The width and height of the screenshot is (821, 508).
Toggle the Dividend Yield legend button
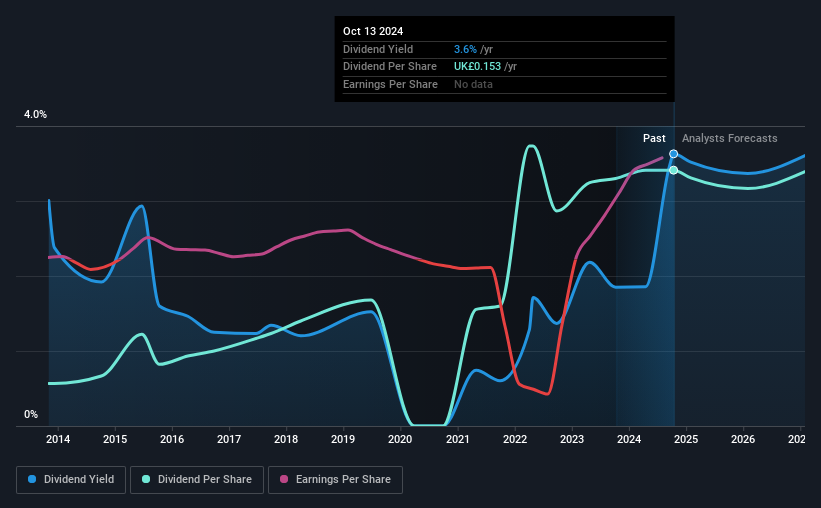tap(71, 480)
